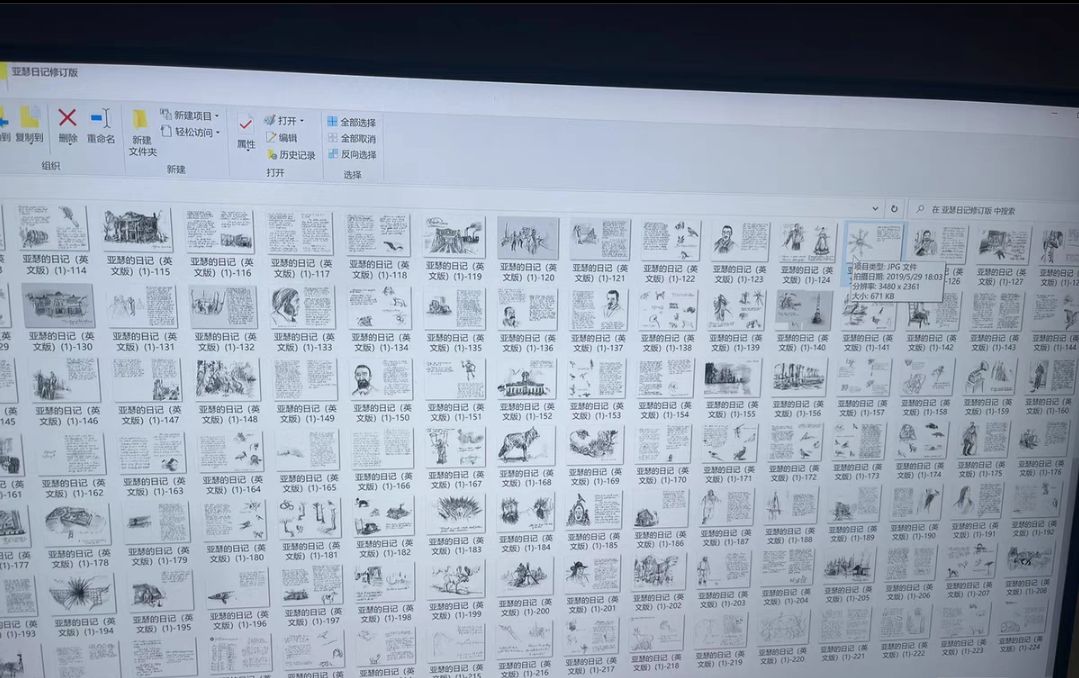Select thumbnail 亚瑟的日记 (英文版) (1)-168
The width and height of the screenshot is (1079, 678).
click(x=526, y=445)
